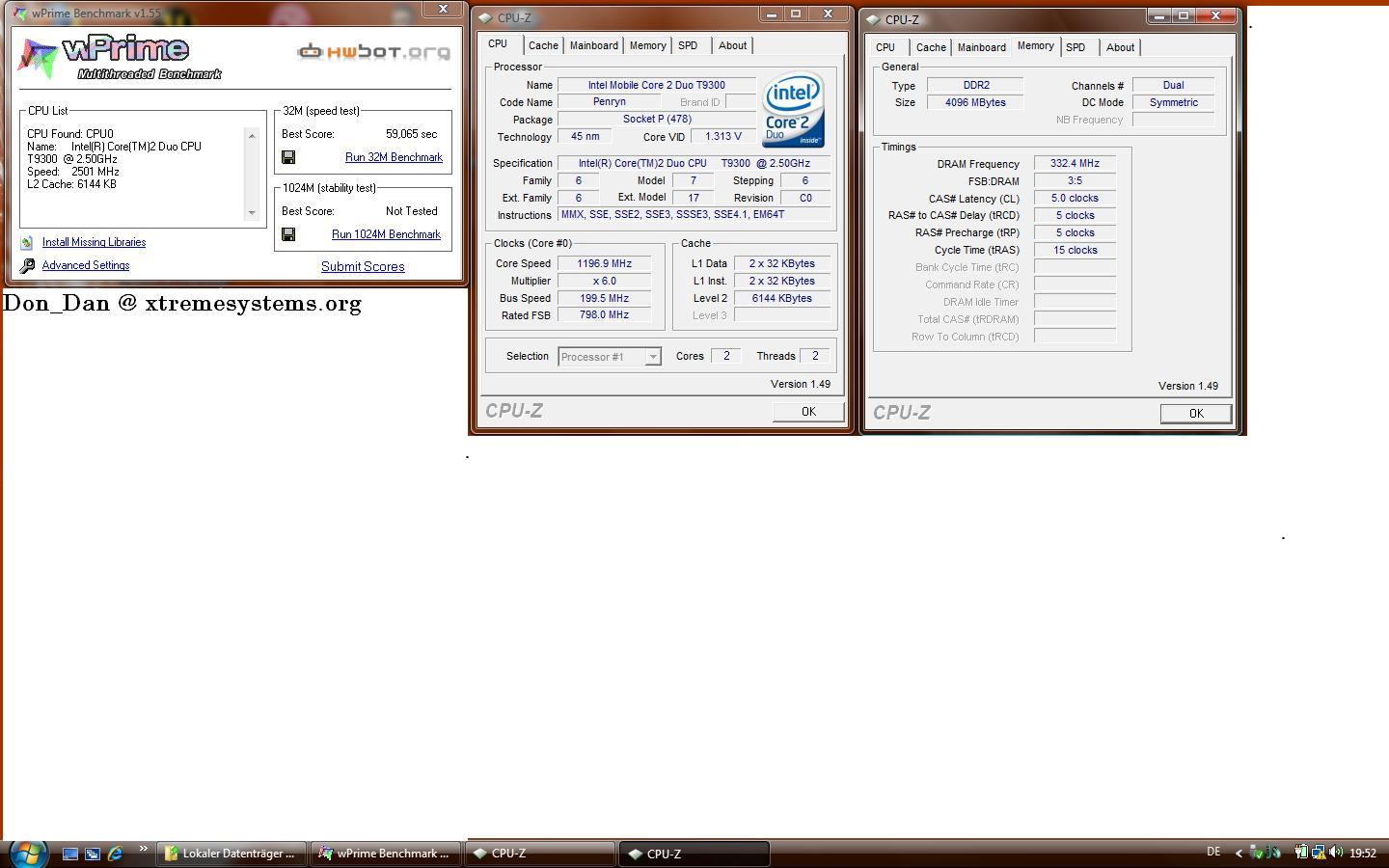Screen dimensions: 1389x868
Task: Click the Show Desktop quick launch icon
Action: click(70, 854)
